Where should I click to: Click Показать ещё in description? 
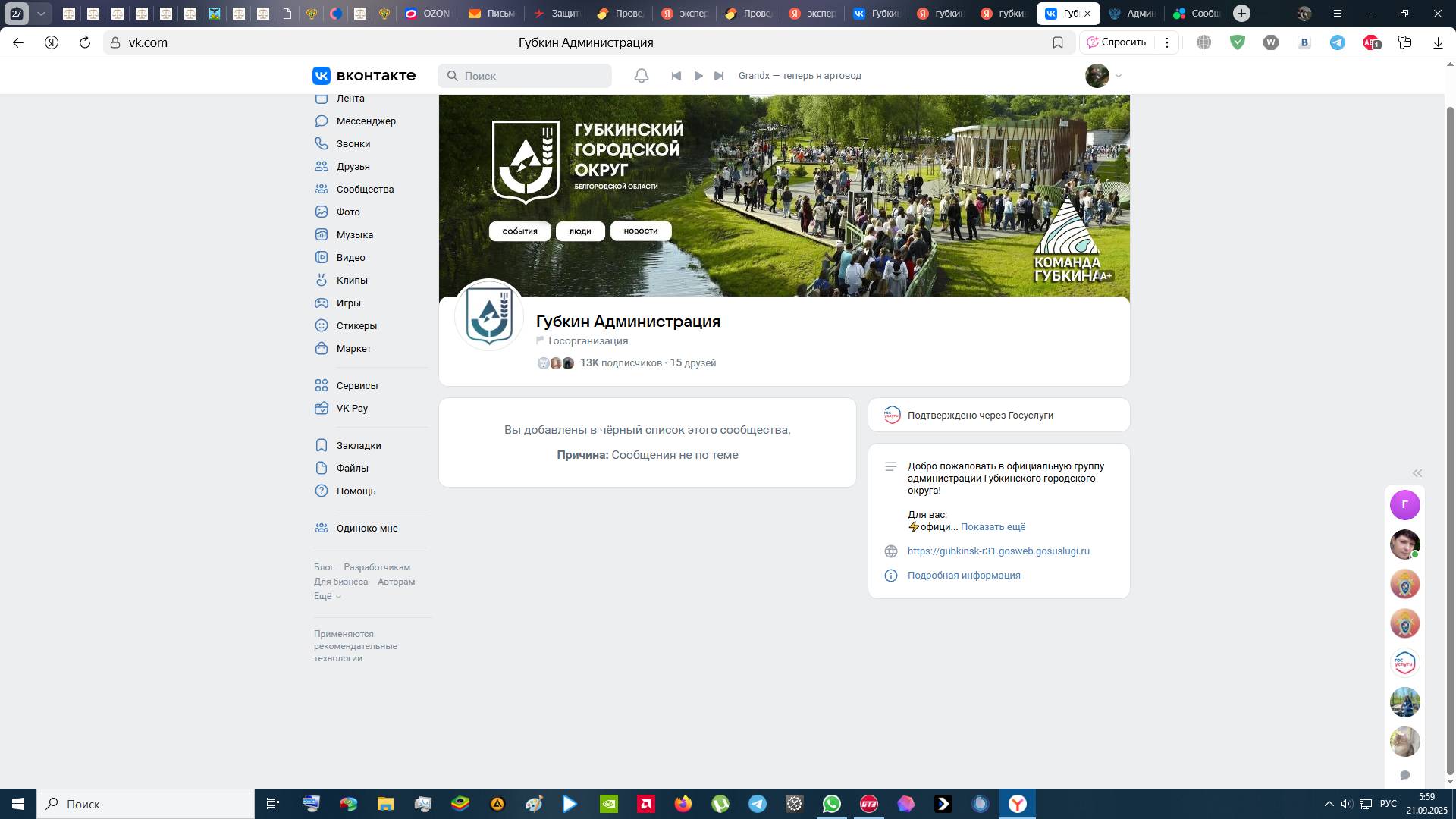click(x=993, y=527)
